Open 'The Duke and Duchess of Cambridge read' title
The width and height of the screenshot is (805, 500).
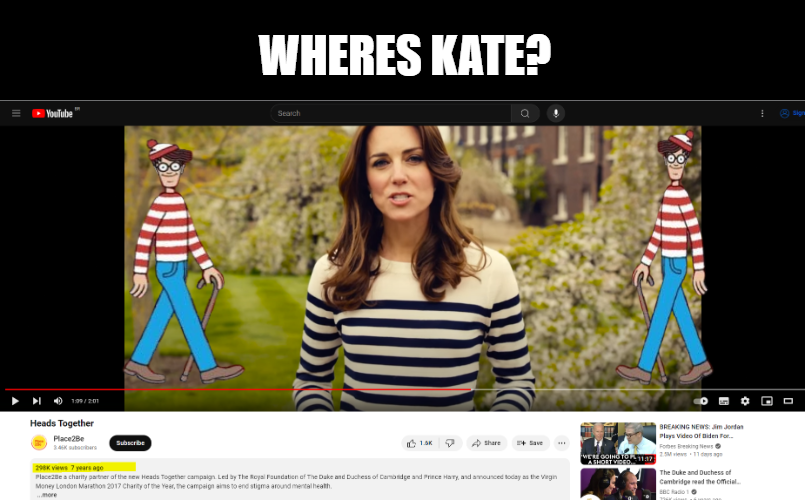pyautogui.click(x=700, y=477)
